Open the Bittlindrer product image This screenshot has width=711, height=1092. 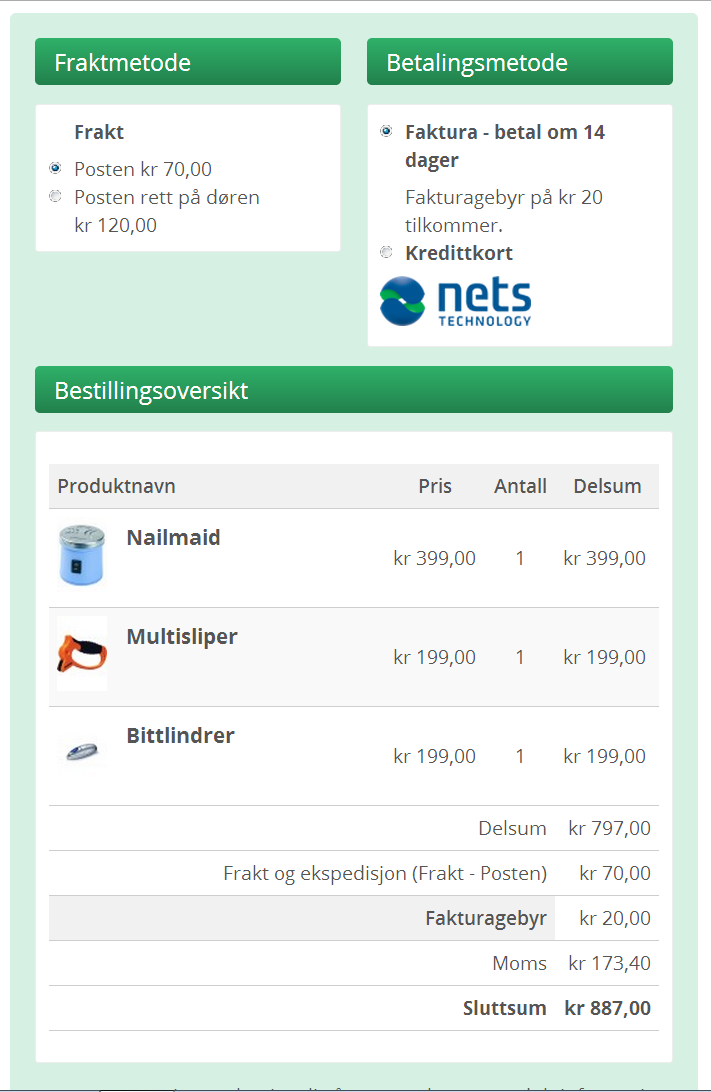pyautogui.click(x=82, y=751)
